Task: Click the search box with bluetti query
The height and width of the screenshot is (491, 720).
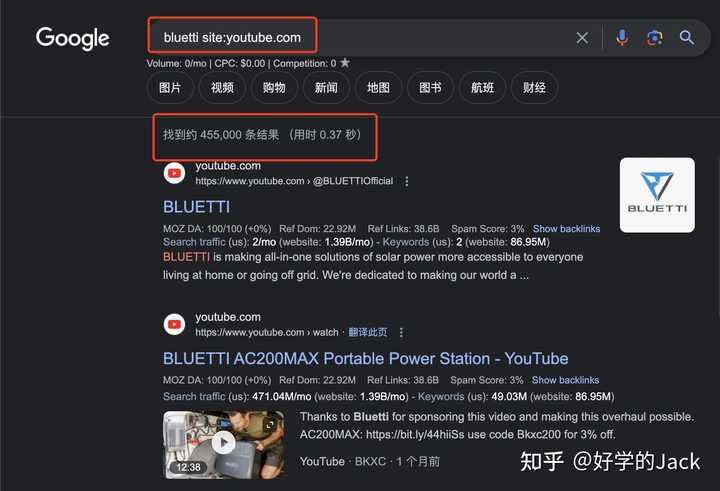Action: pos(427,38)
